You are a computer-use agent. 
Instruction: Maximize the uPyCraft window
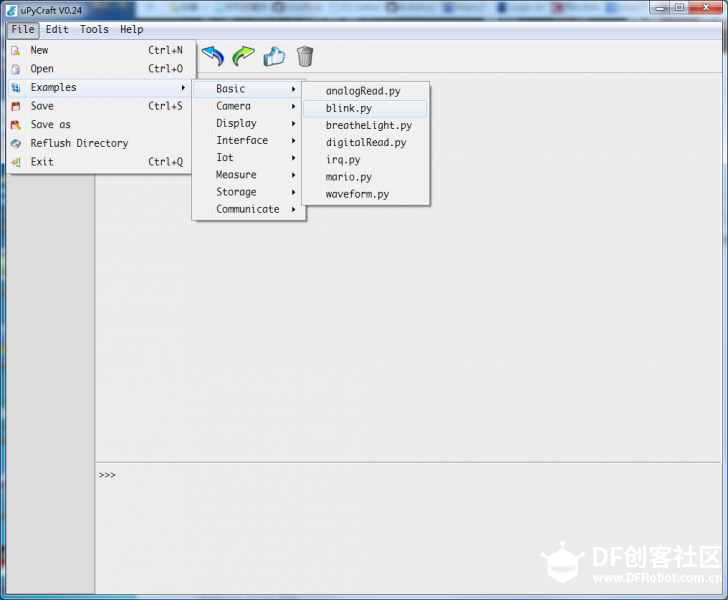[x=679, y=7]
